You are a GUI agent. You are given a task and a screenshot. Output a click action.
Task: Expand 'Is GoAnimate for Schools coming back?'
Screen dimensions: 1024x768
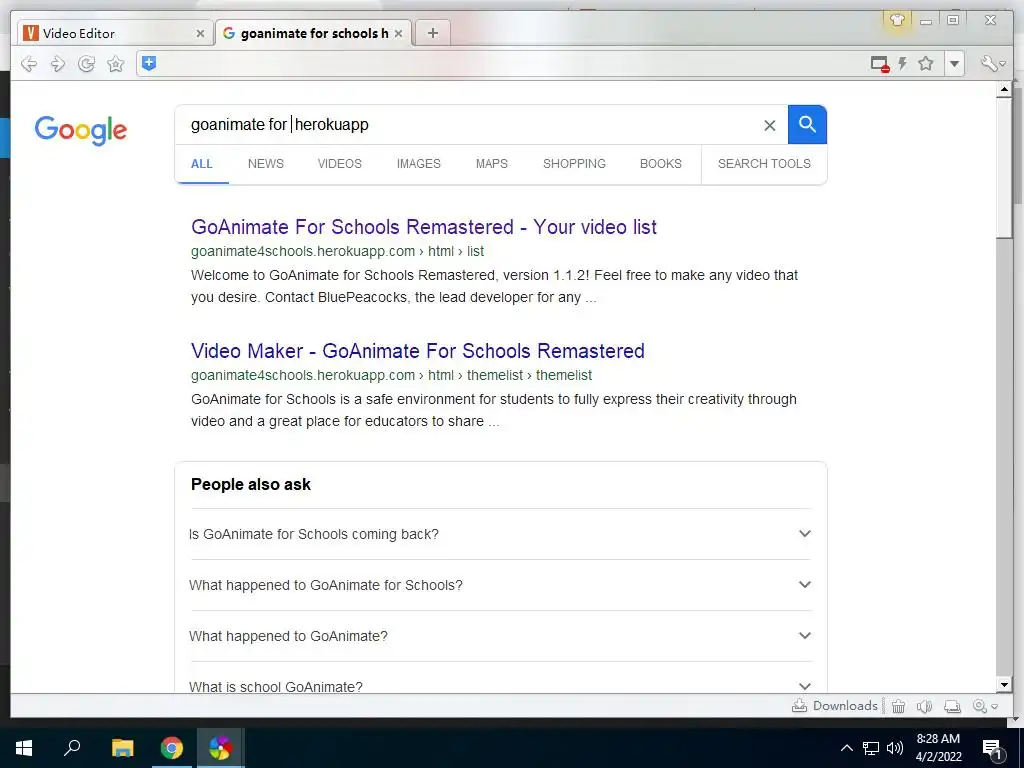pyautogui.click(x=500, y=534)
